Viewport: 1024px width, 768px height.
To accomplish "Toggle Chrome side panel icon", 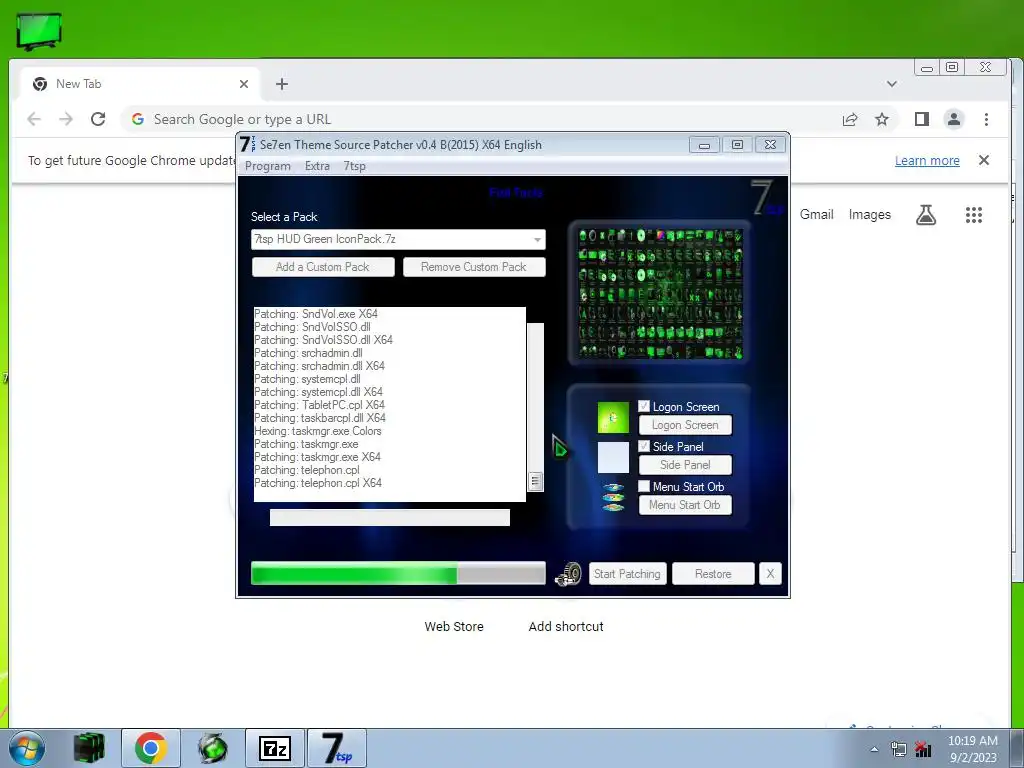I will [921, 120].
